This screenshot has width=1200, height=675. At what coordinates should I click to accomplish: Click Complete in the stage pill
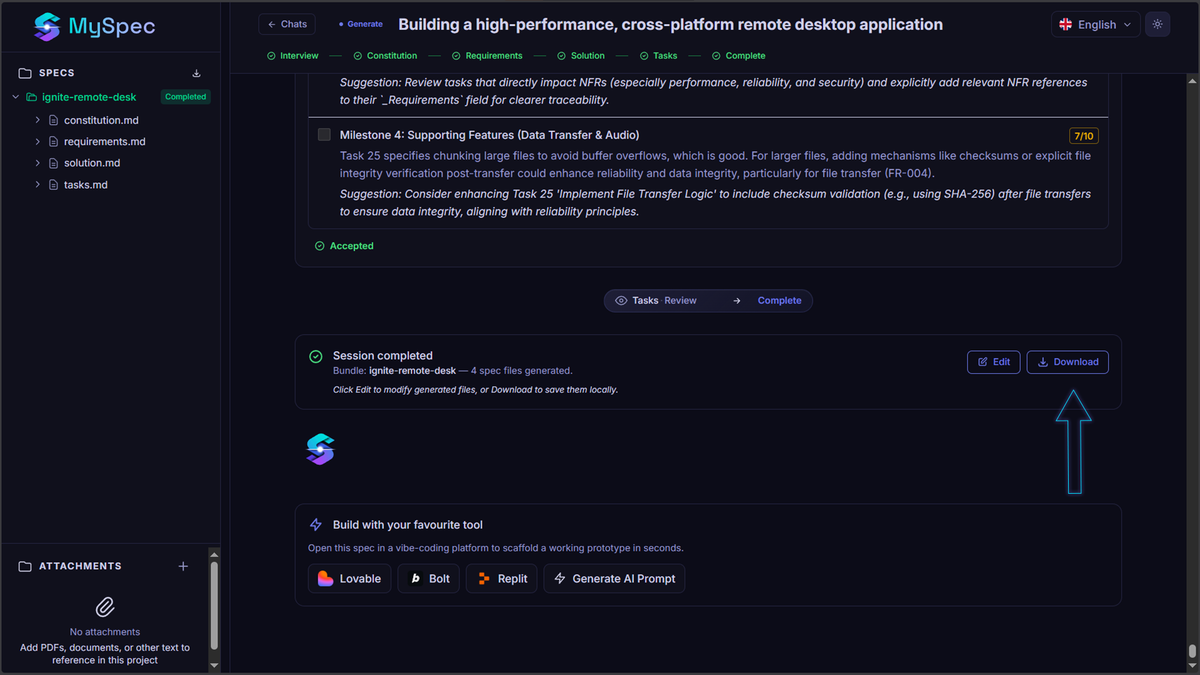tap(779, 300)
